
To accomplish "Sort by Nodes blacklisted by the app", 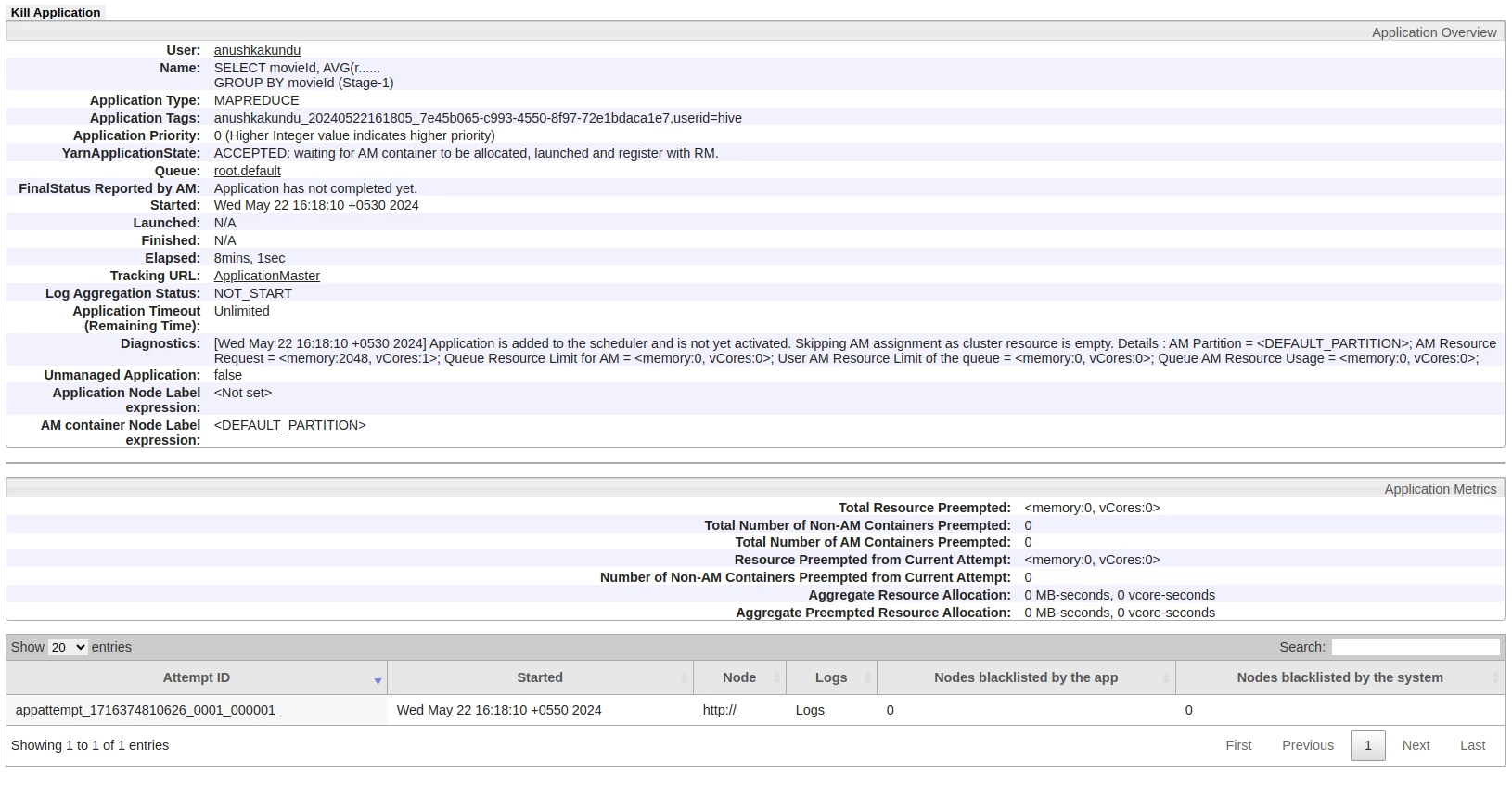I will (x=1026, y=677).
